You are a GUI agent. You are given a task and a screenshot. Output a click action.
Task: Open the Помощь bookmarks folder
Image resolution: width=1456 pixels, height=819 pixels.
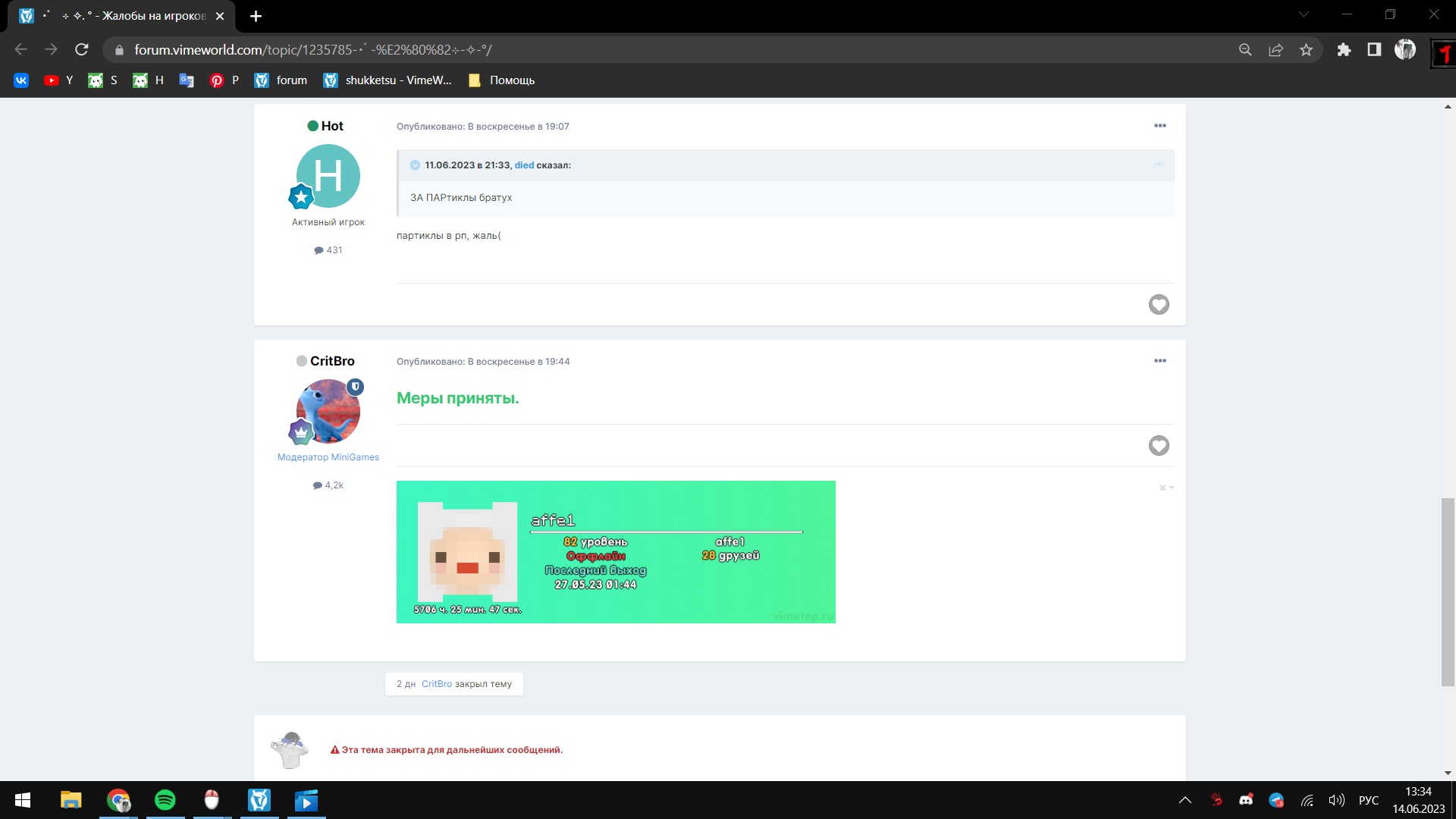[x=502, y=80]
